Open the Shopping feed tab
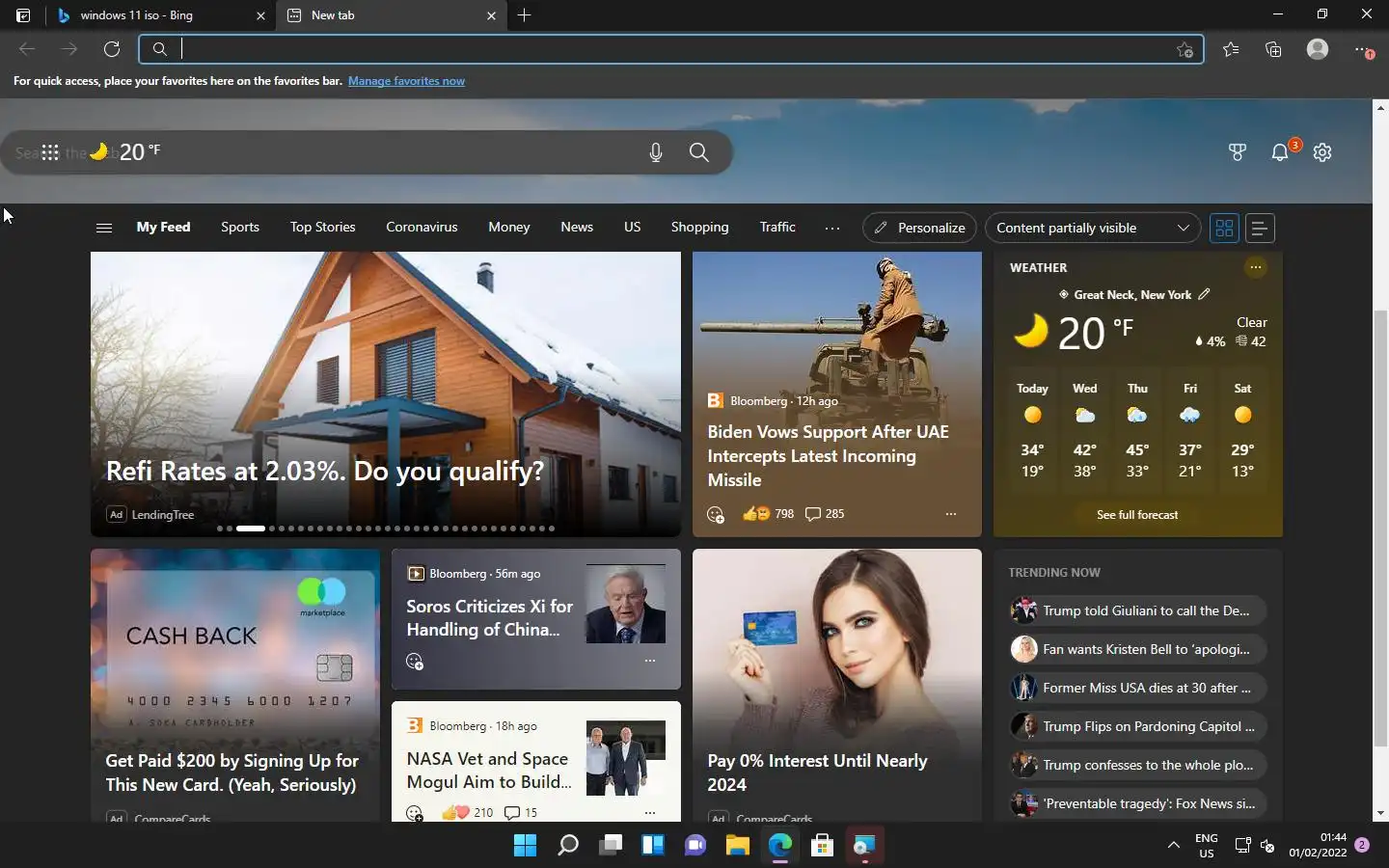The width and height of the screenshot is (1389, 868). [700, 227]
